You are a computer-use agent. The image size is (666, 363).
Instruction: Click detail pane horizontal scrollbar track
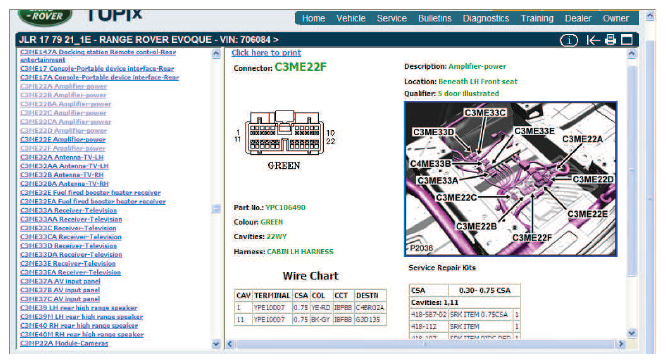pyautogui.click(x=425, y=344)
